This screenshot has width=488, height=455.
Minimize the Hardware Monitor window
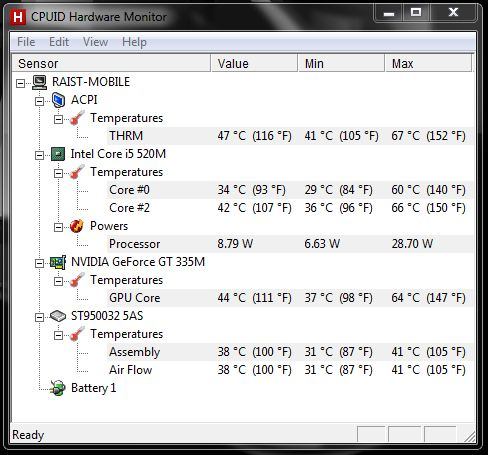tap(389, 13)
